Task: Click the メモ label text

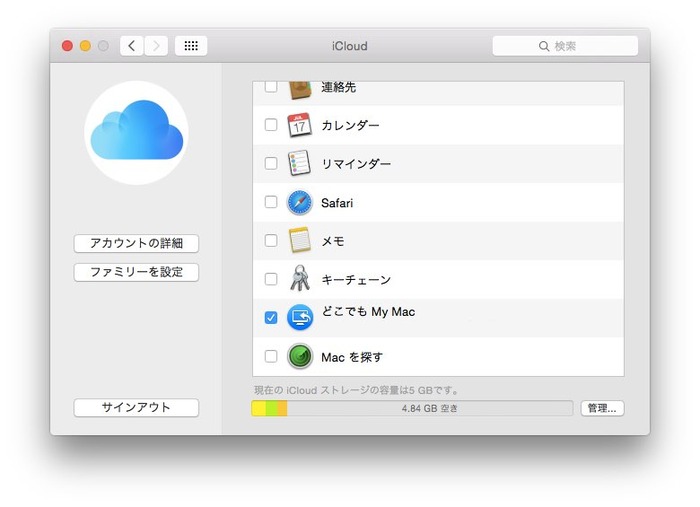Action: click(x=333, y=241)
